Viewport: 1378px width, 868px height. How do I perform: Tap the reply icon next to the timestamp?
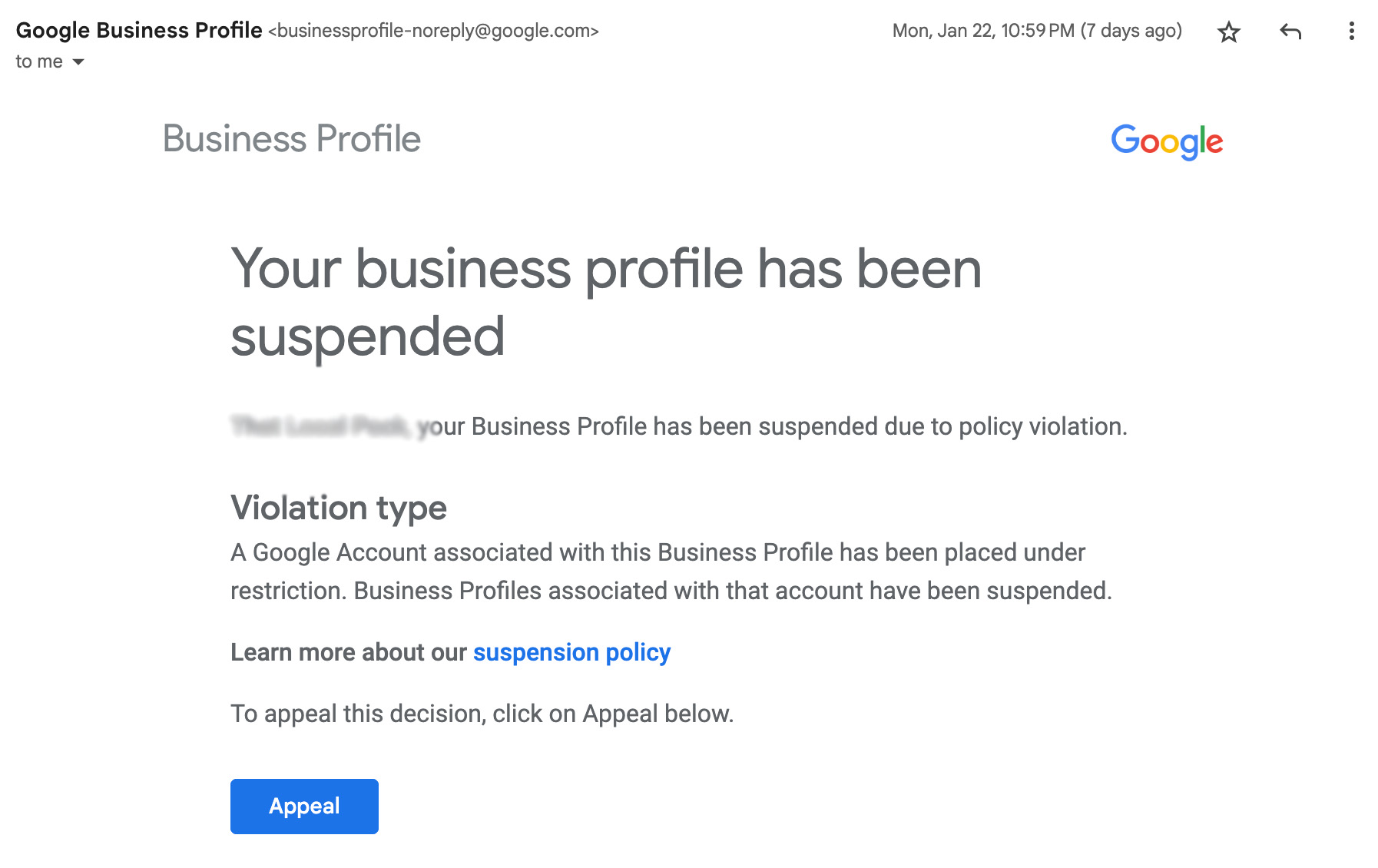point(1290,32)
